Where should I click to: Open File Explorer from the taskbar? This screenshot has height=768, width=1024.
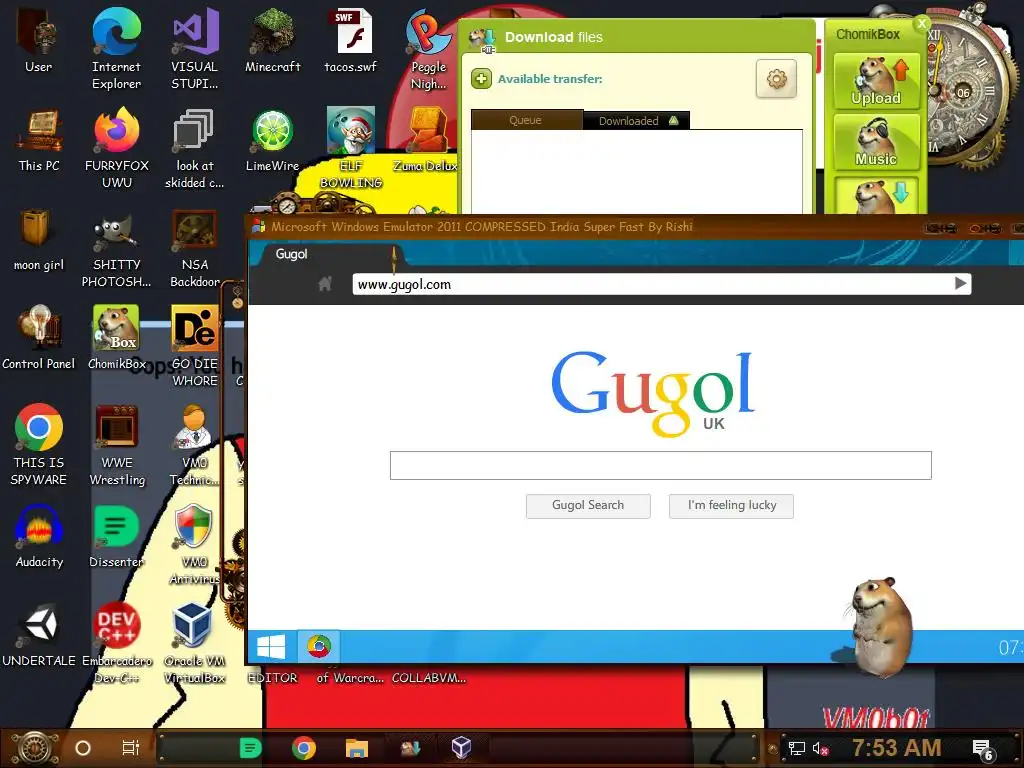(357, 748)
